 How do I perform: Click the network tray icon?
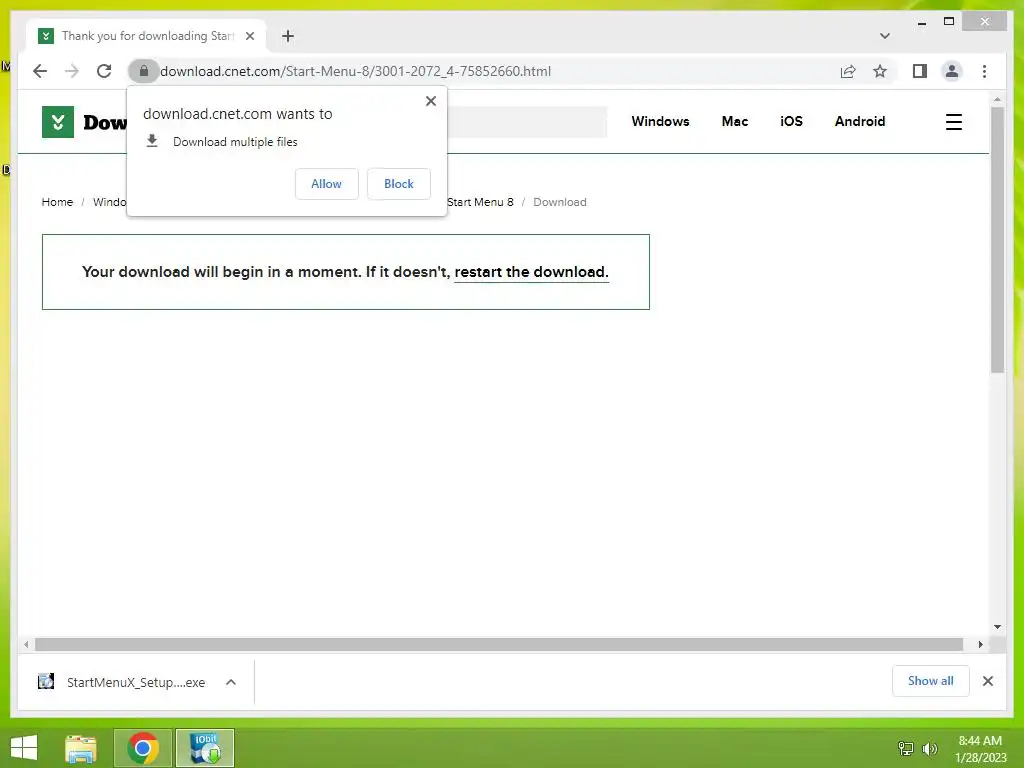pos(905,748)
